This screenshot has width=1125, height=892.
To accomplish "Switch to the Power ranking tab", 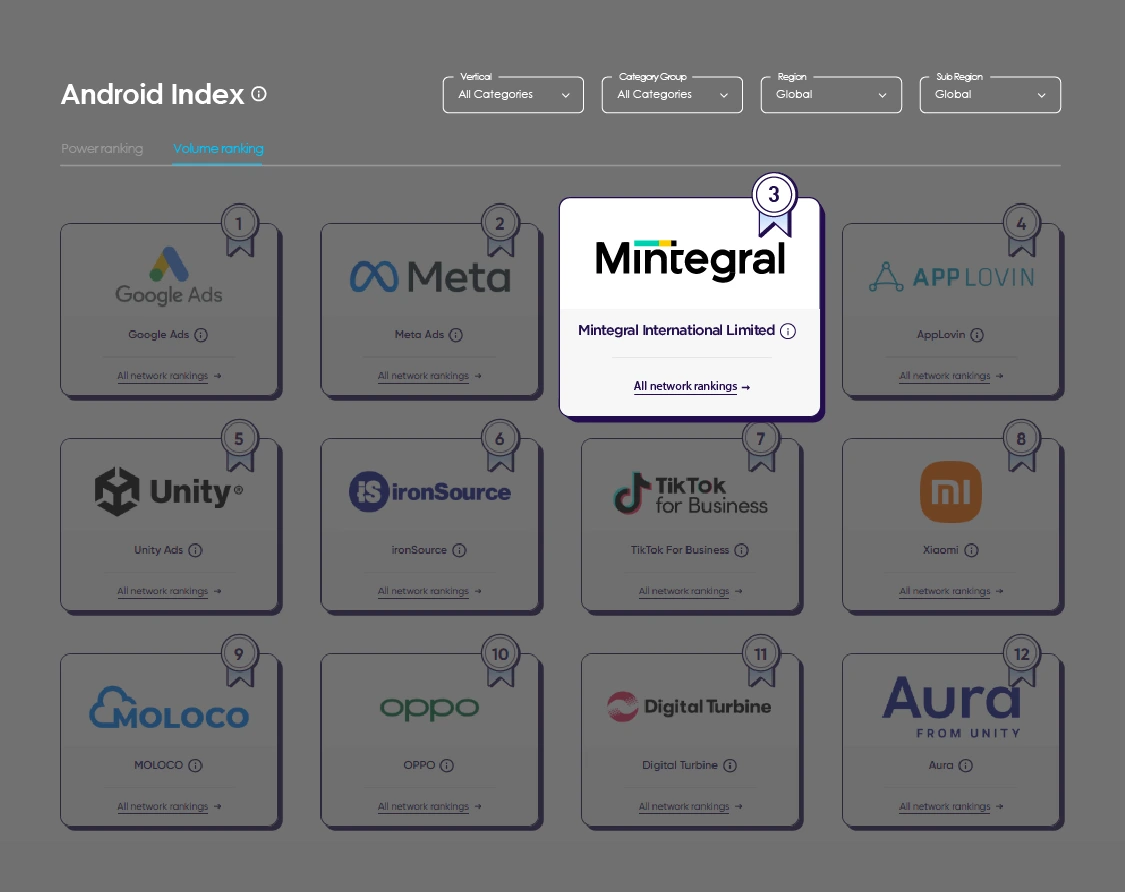I will pos(102,149).
